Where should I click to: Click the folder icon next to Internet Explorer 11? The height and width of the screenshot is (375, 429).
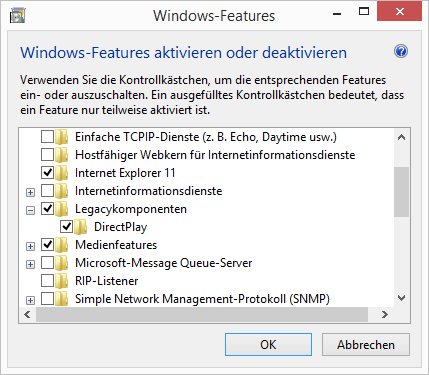62,173
